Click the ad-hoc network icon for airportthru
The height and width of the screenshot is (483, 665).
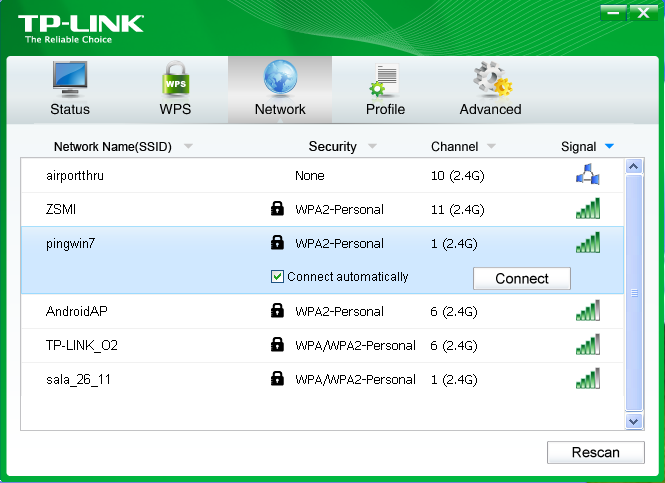click(587, 174)
